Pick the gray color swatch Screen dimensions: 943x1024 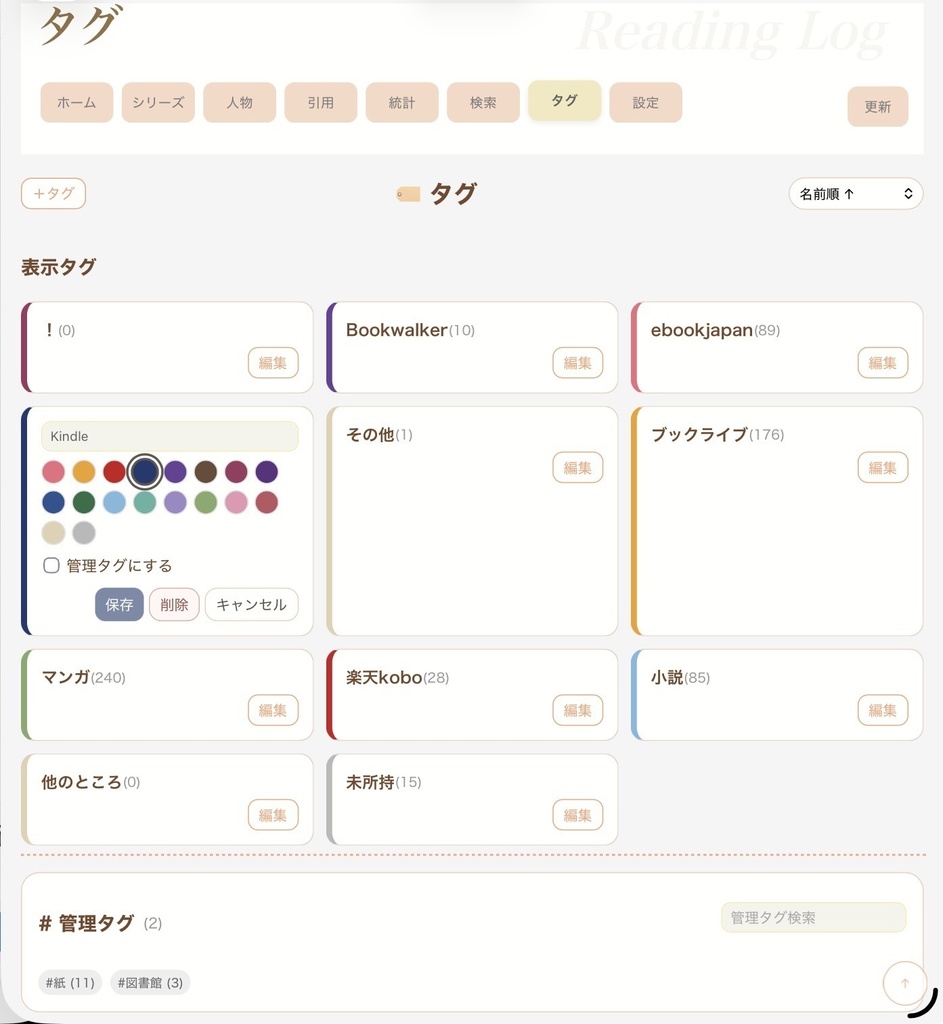(84, 533)
